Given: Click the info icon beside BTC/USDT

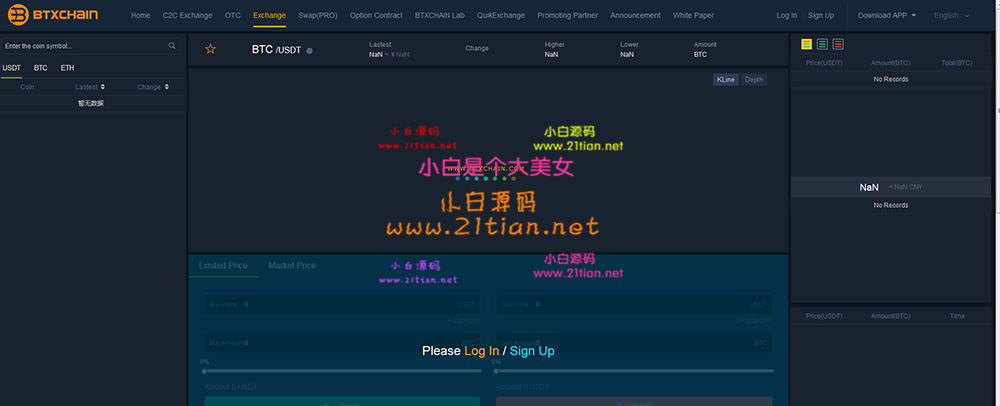Looking at the screenshot, I should 310,50.
